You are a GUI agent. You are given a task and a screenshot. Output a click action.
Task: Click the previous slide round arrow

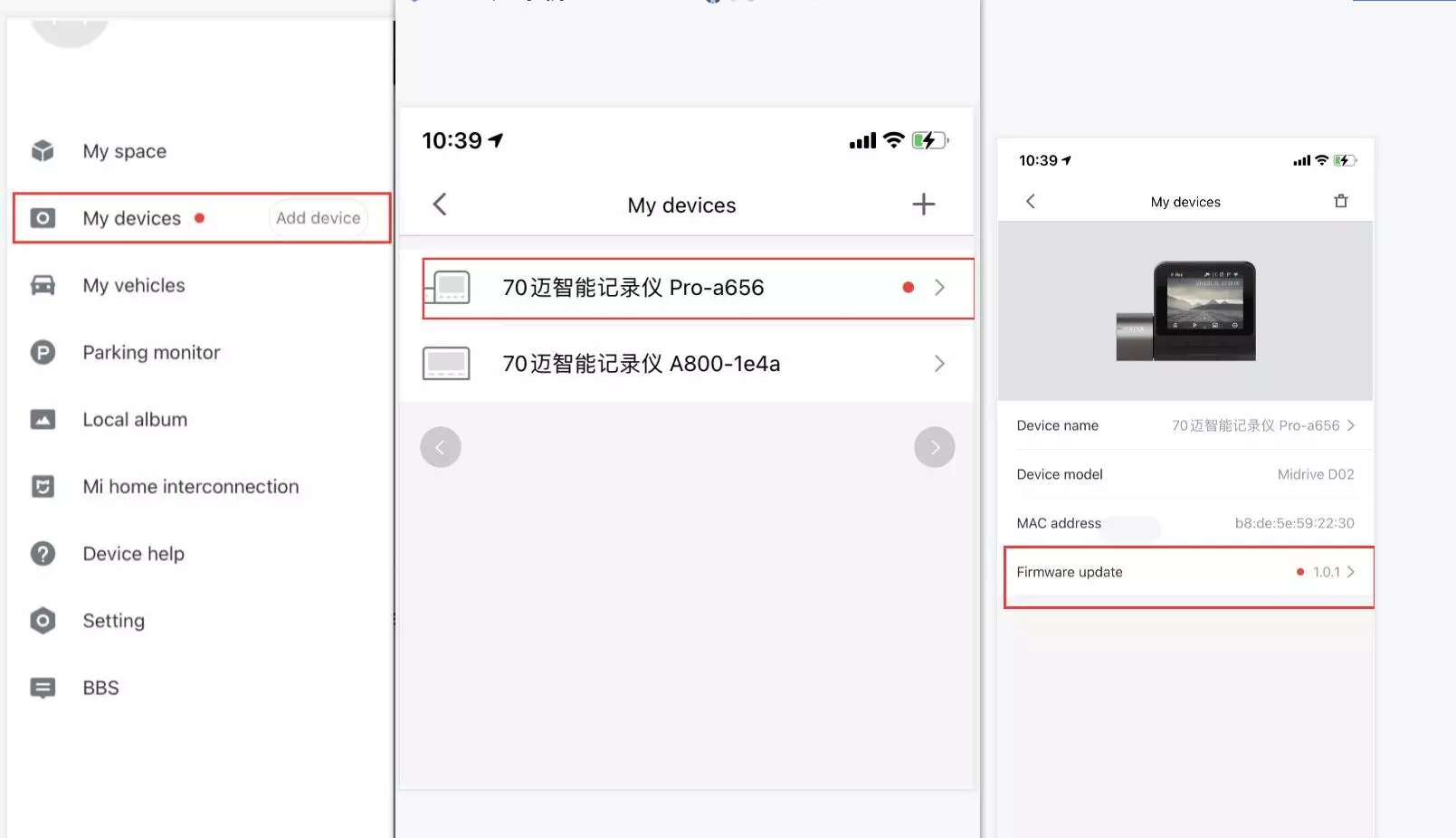pyautogui.click(x=441, y=447)
